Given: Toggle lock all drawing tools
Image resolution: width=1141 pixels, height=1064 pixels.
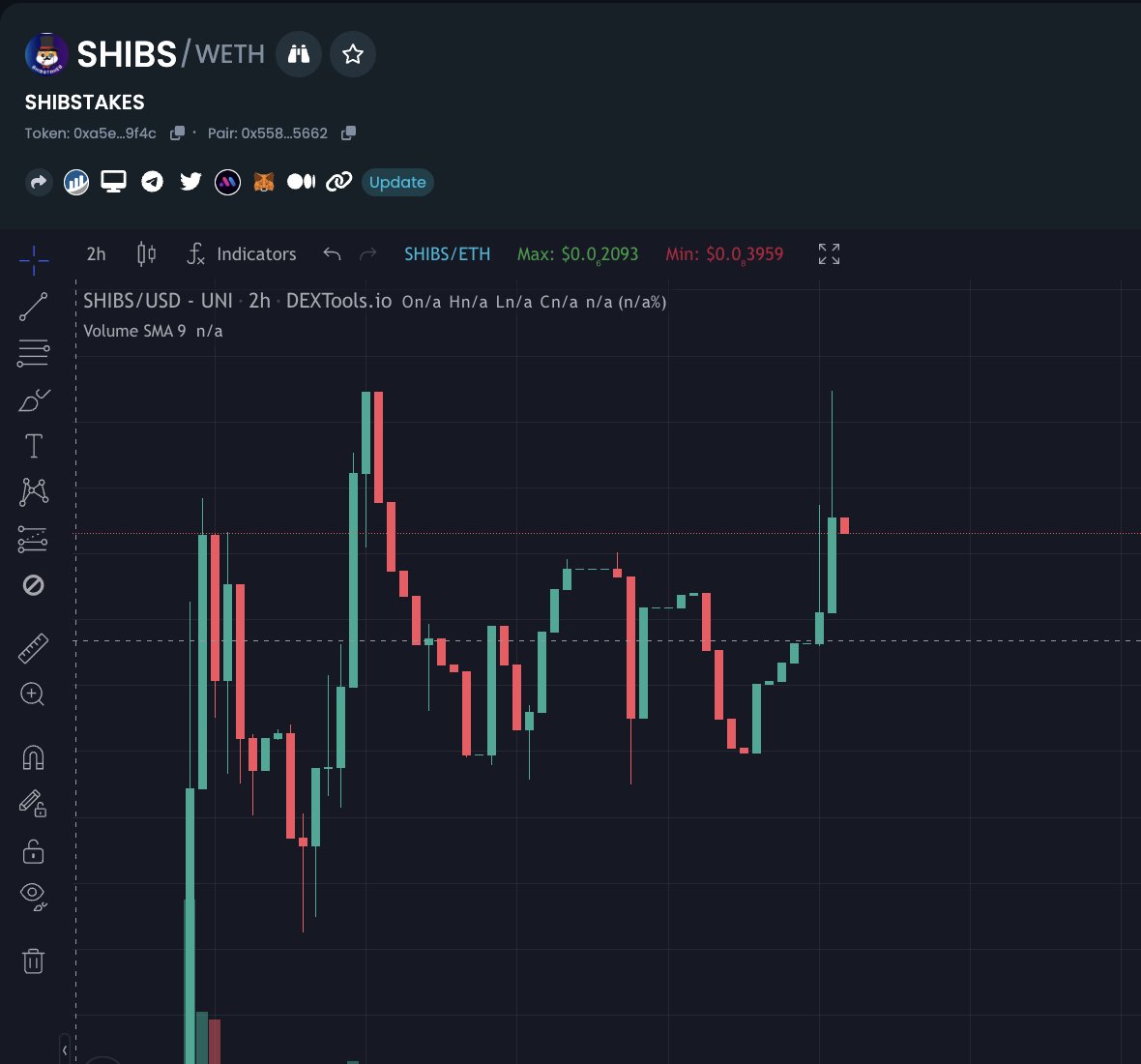Looking at the screenshot, I should pyautogui.click(x=34, y=851).
